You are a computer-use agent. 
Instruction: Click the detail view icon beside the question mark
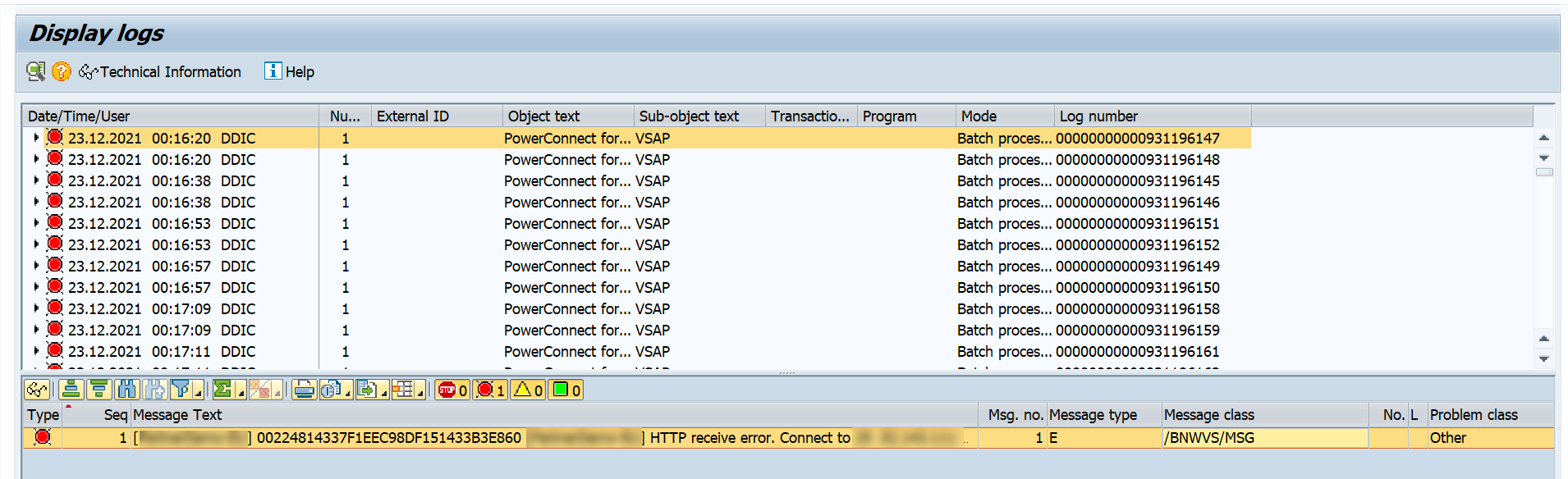[36, 72]
